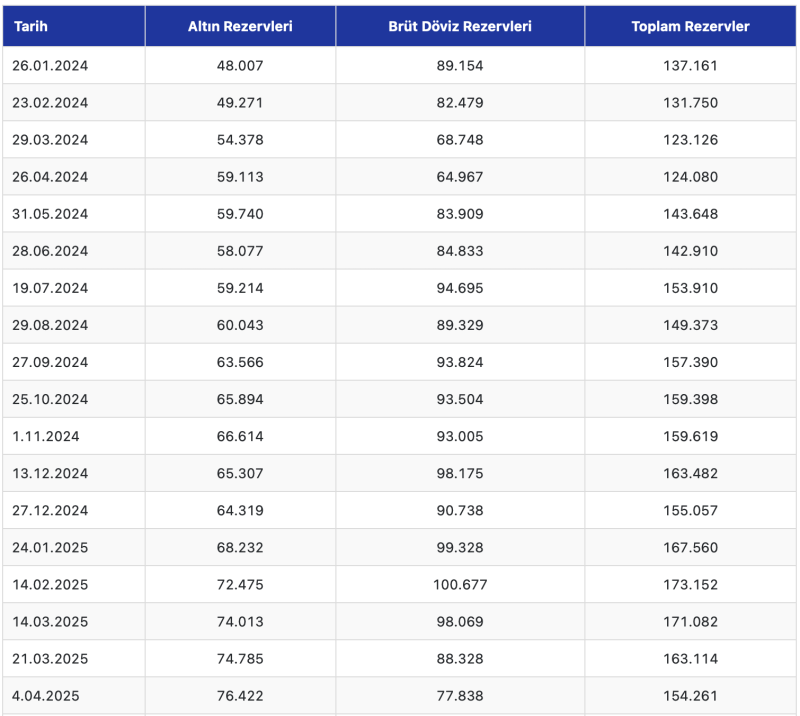Click the Brüt Döviz Rezervleri header

click(x=460, y=26)
